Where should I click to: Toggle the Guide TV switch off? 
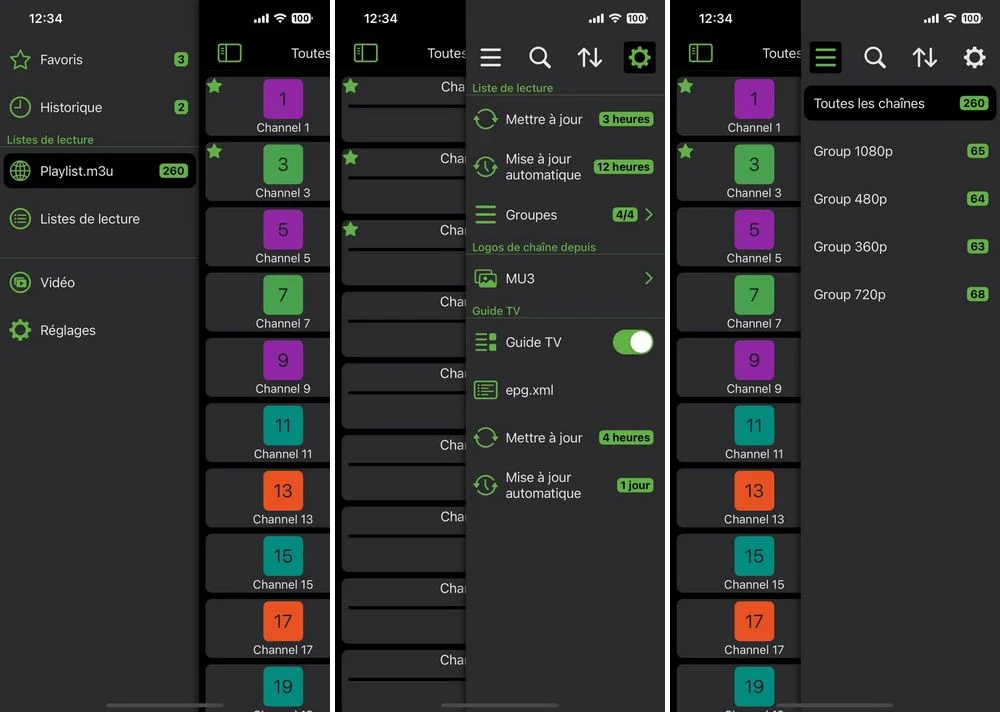[x=633, y=342]
